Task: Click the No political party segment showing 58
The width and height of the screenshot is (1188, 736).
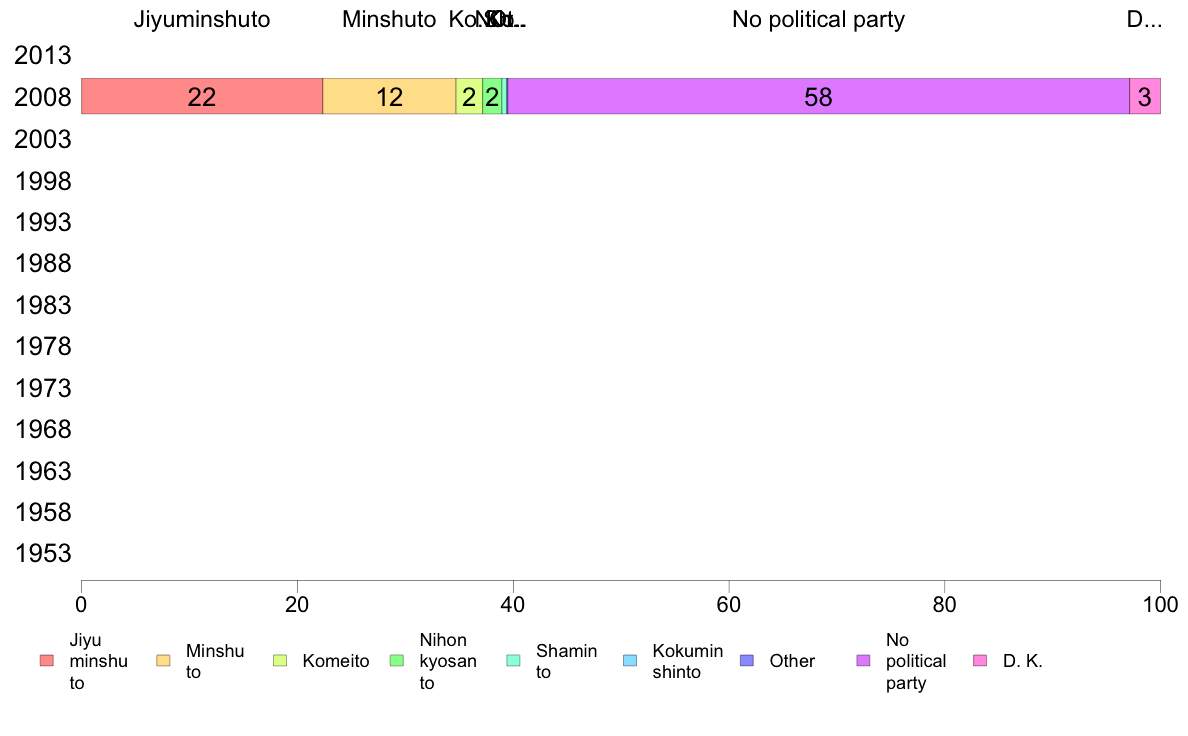Action: (818, 96)
